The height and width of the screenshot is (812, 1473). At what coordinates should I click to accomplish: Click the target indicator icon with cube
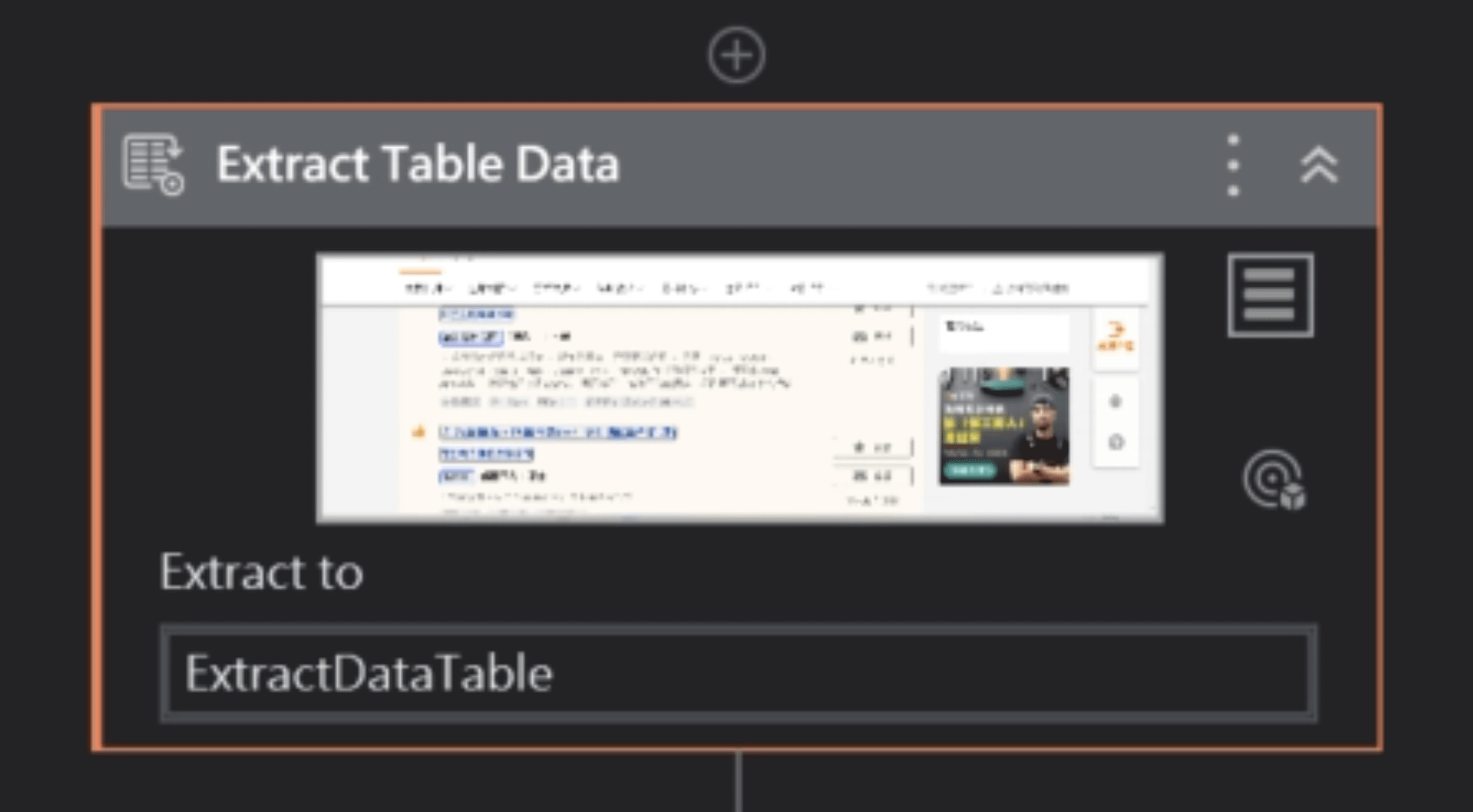(1274, 480)
